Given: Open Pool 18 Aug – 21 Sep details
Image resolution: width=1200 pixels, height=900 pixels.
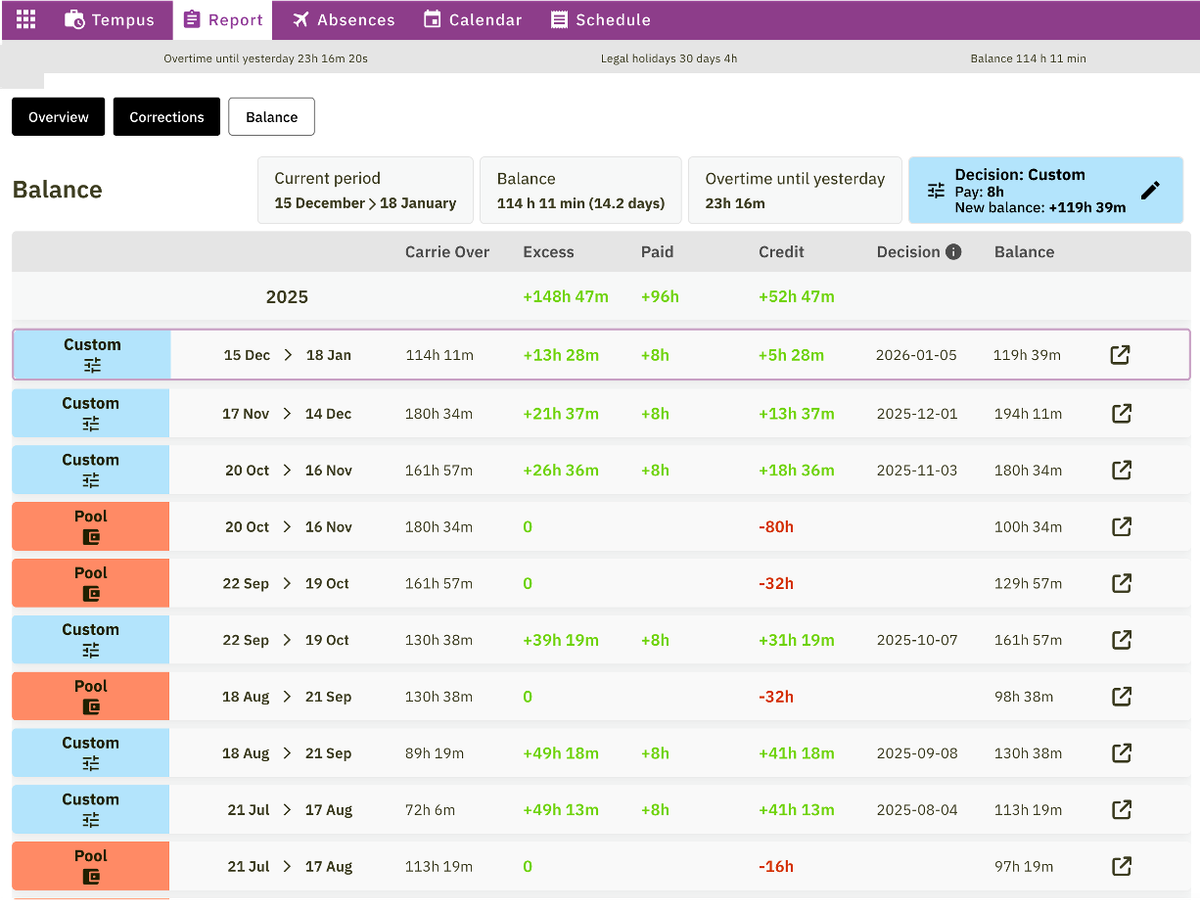Looking at the screenshot, I should coord(1122,696).
